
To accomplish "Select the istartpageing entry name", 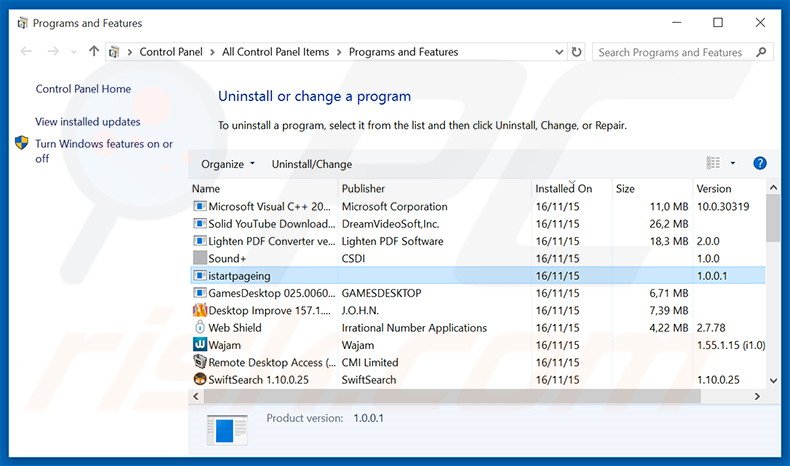I will (239, 276).
